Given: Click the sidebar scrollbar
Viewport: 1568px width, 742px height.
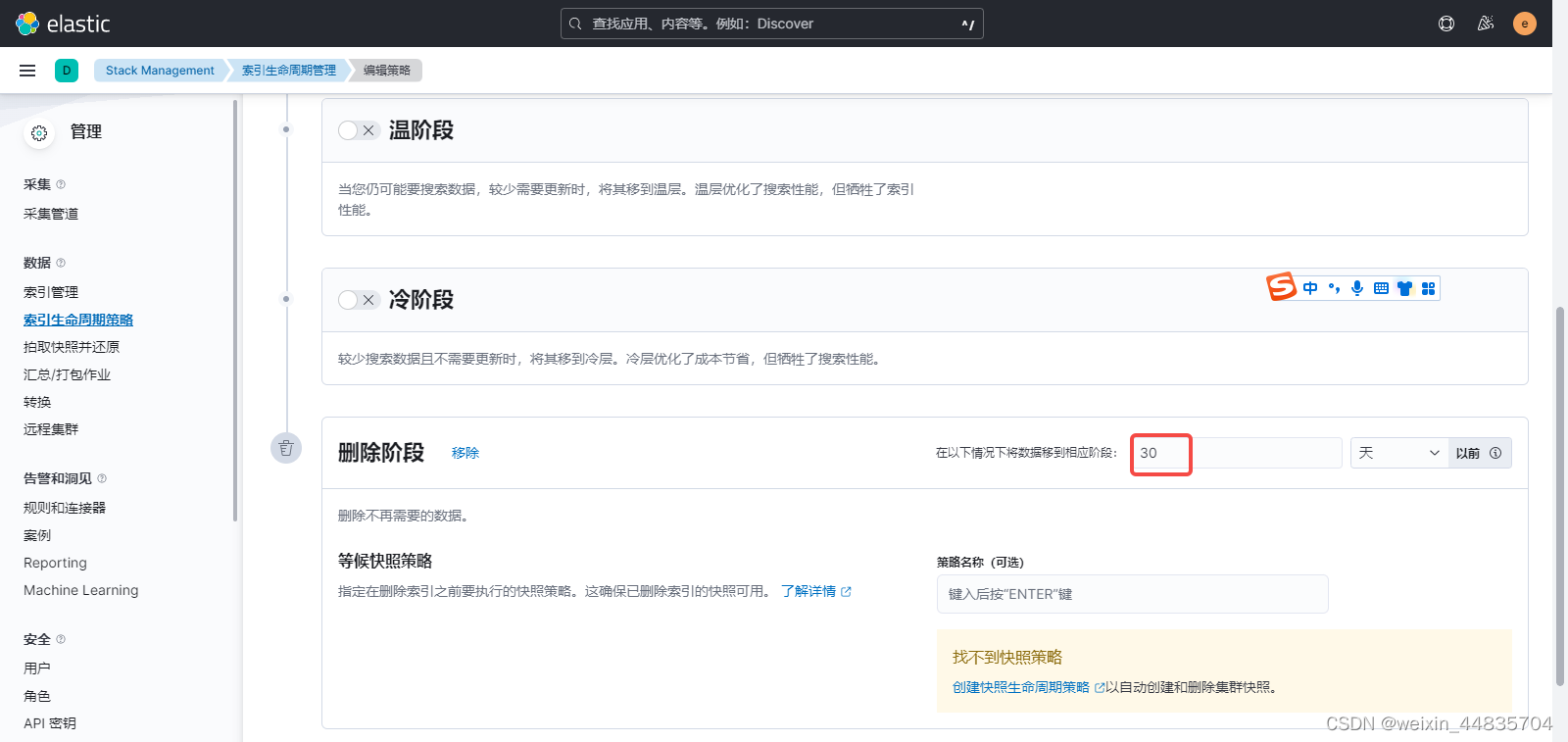Looking at the screenshot, I should click(235, 310).
